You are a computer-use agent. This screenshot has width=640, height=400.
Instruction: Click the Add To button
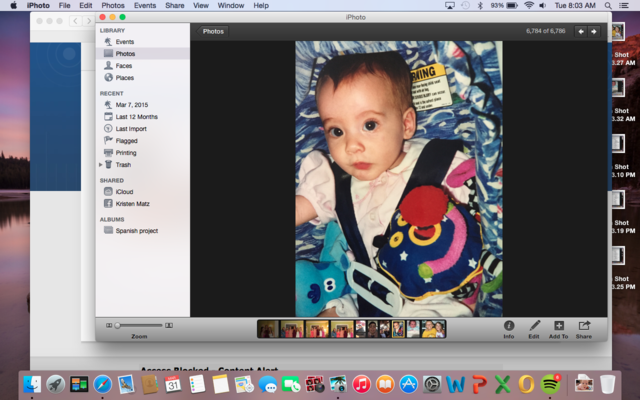558,329
